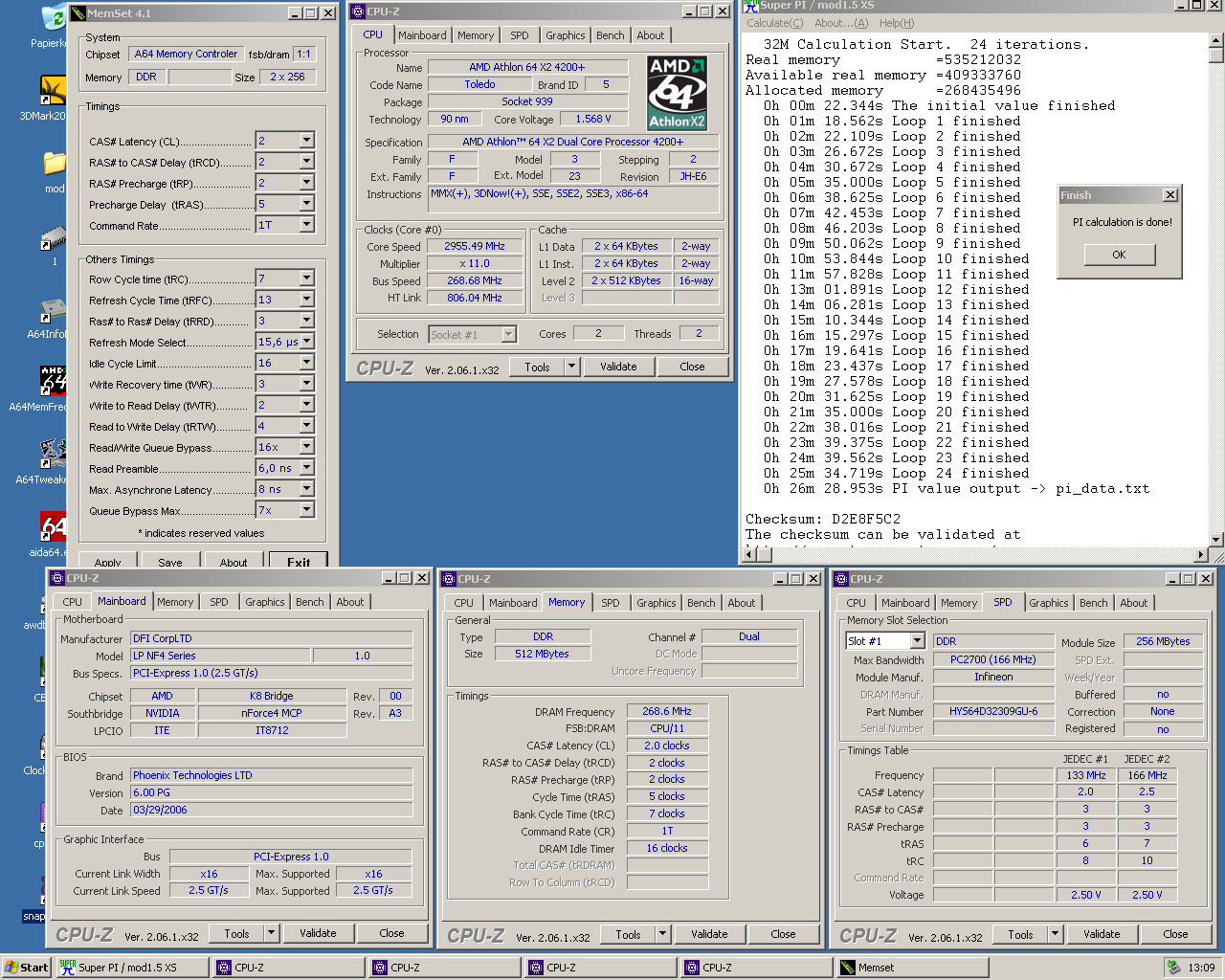Launch the 3DMark desktop shortcut
This screenshot has width=1225, height=980.
tap(53, 90)
